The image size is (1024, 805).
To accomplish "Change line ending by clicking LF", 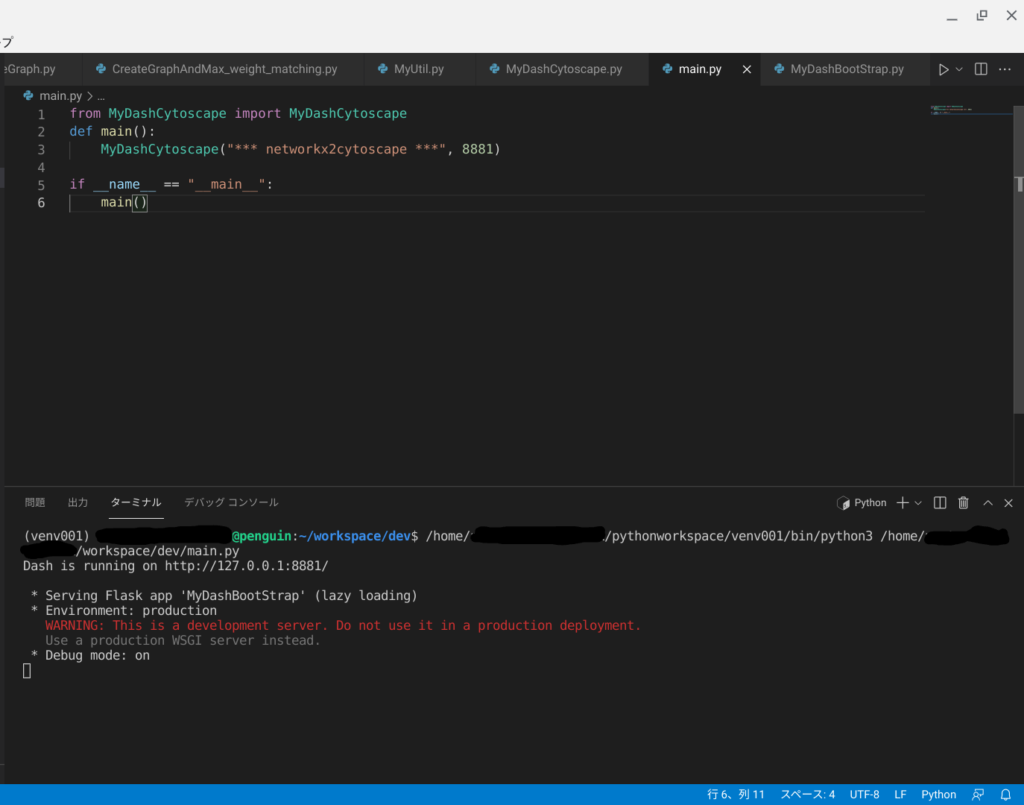I will pos(900,794).
